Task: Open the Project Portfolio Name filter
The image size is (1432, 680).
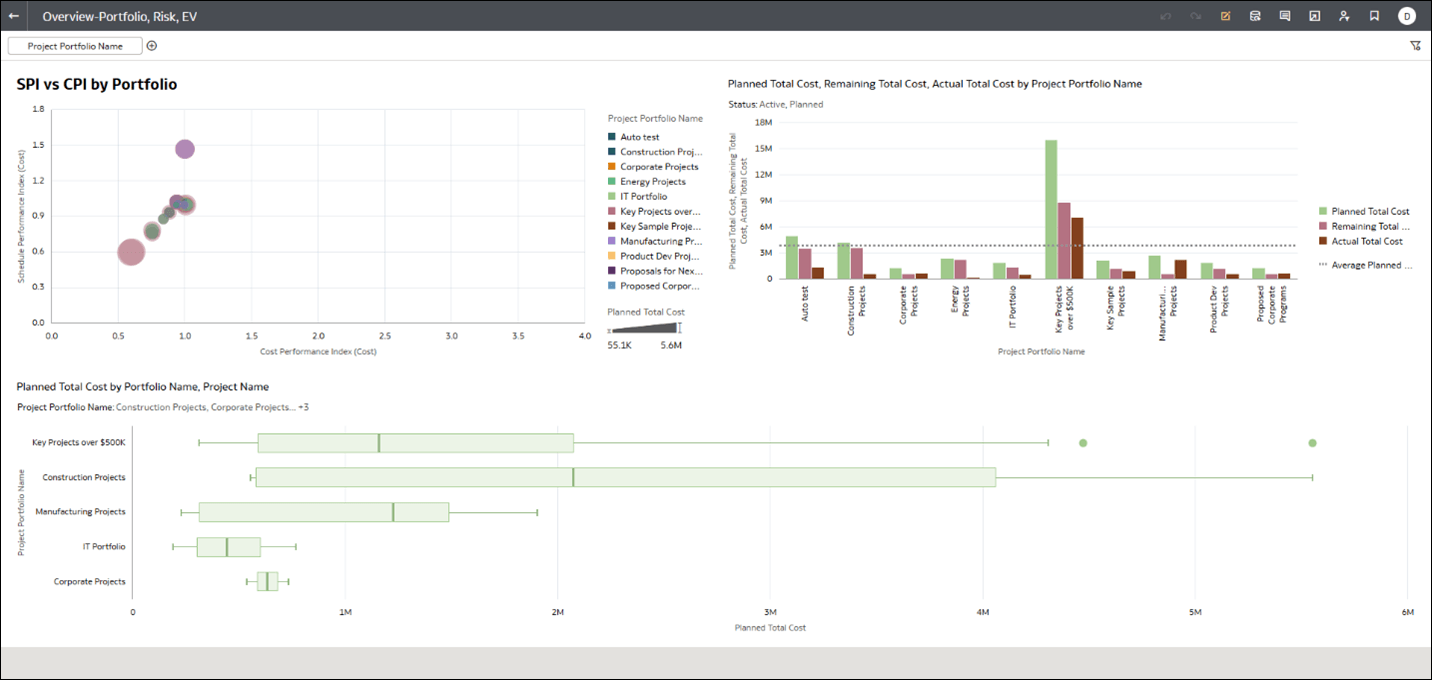Action: coord(75,46)
